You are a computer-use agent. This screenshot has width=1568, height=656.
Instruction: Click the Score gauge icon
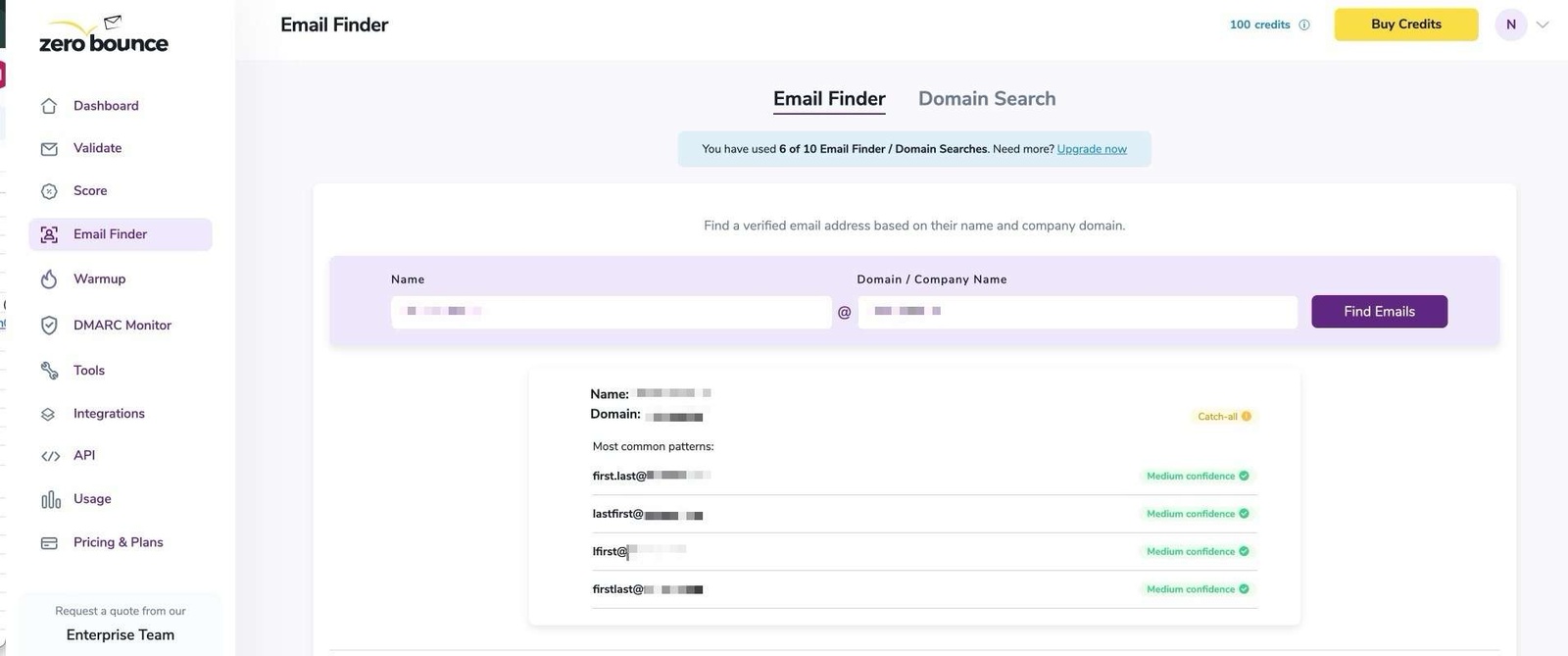coord(49,191)
